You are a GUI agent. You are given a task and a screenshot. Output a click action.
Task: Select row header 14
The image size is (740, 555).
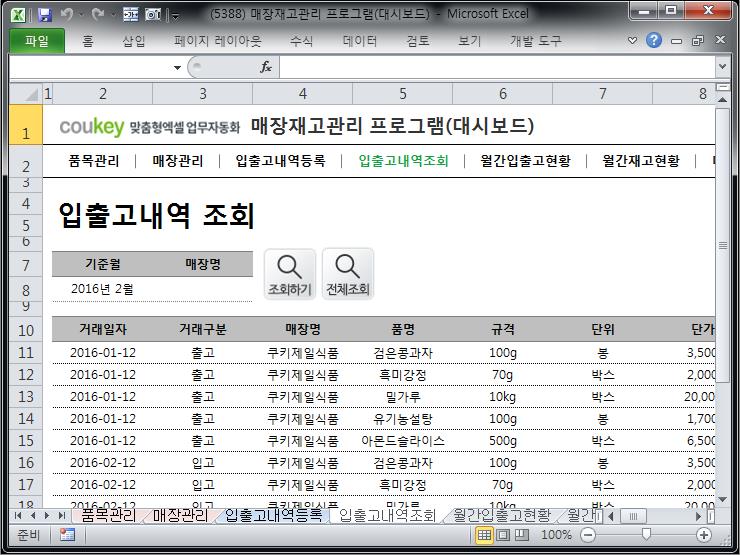coord(26,419)
